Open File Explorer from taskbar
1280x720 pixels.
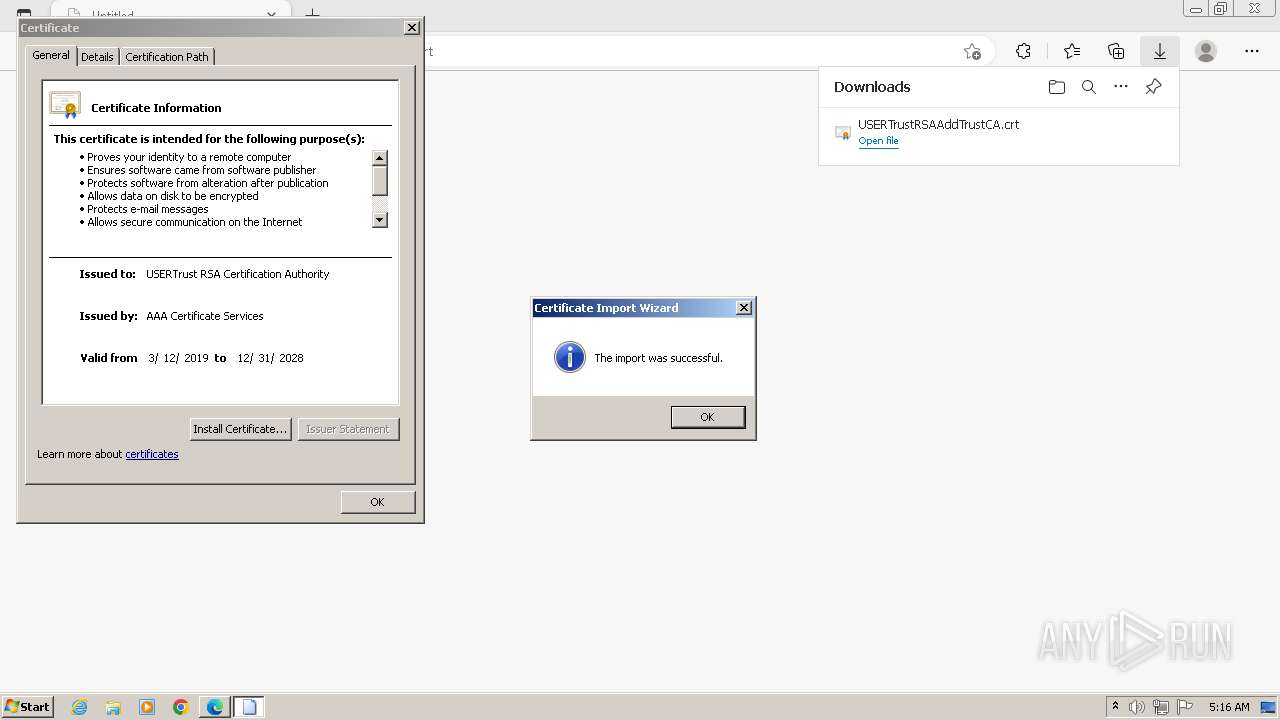(113, 707)
